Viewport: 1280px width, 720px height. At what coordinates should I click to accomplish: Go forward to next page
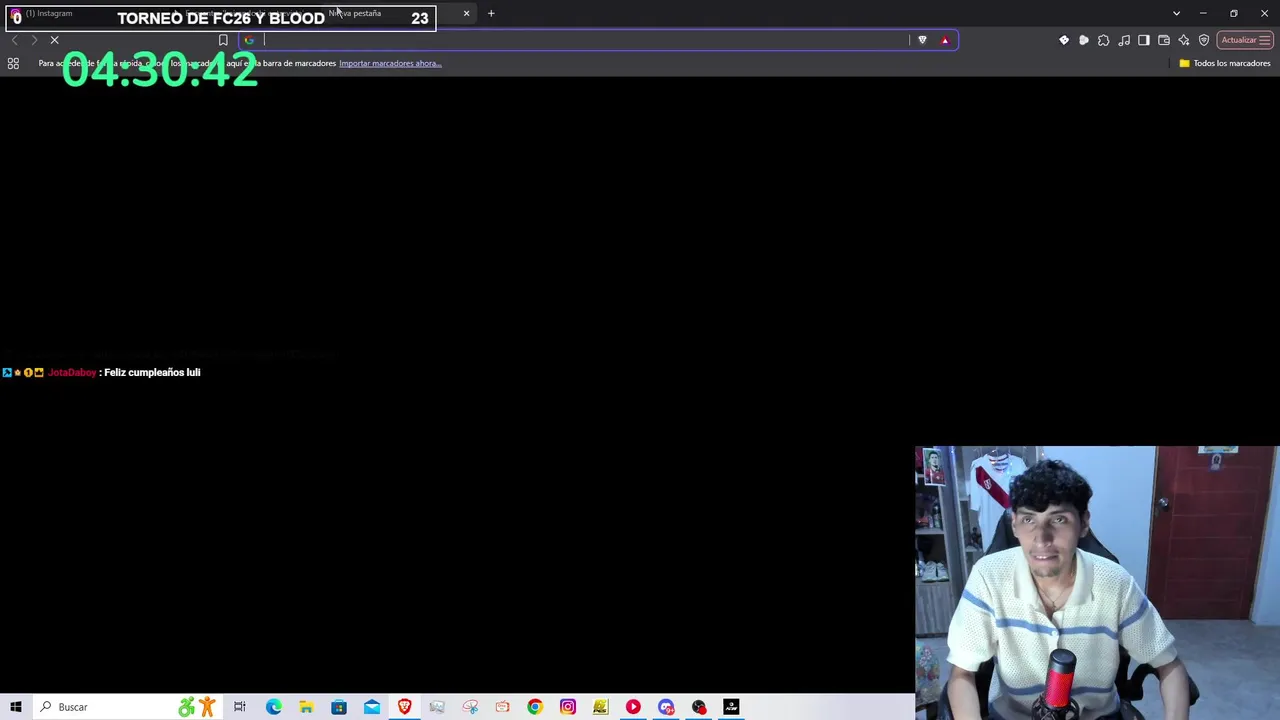34,40
